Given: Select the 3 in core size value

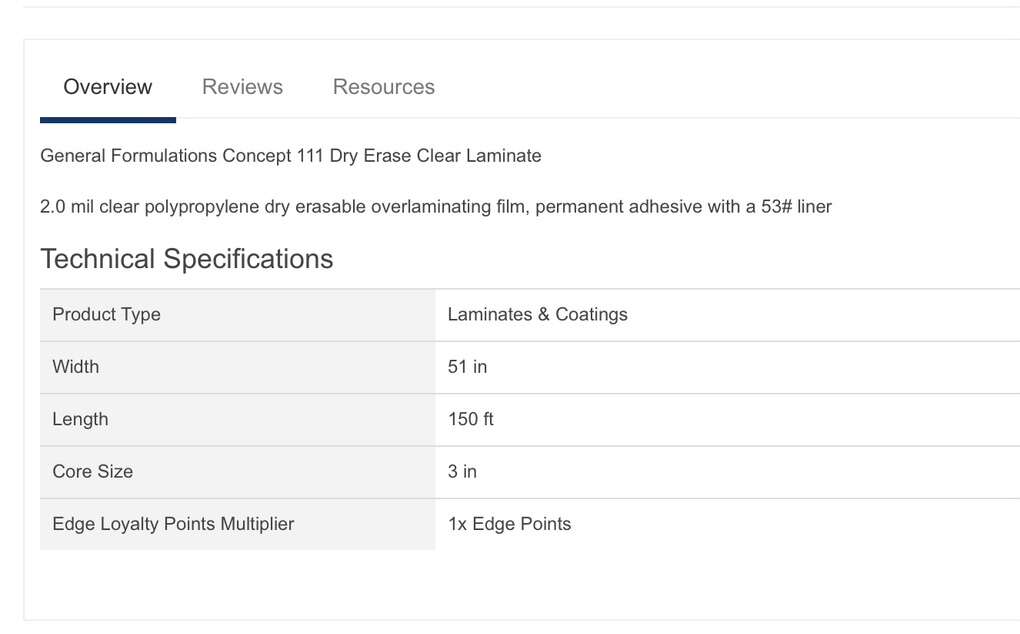Looking at the screenshot, I should pyautogui.click(x=462, y=472).
